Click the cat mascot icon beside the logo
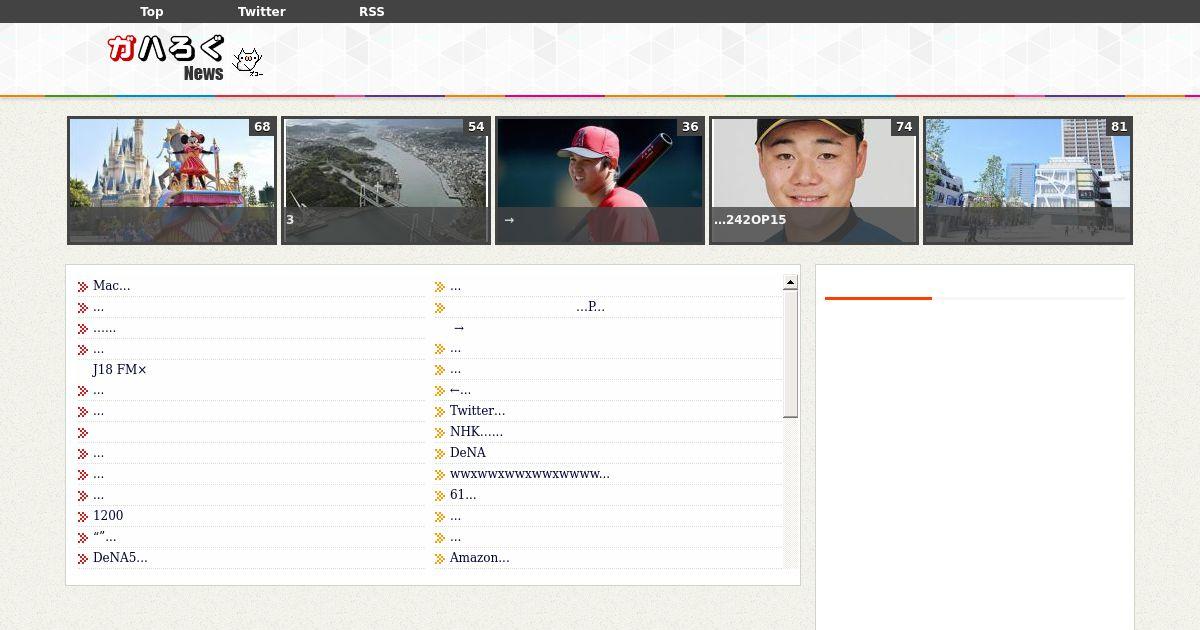This screenshot has width=1200, height=630. 247,62
